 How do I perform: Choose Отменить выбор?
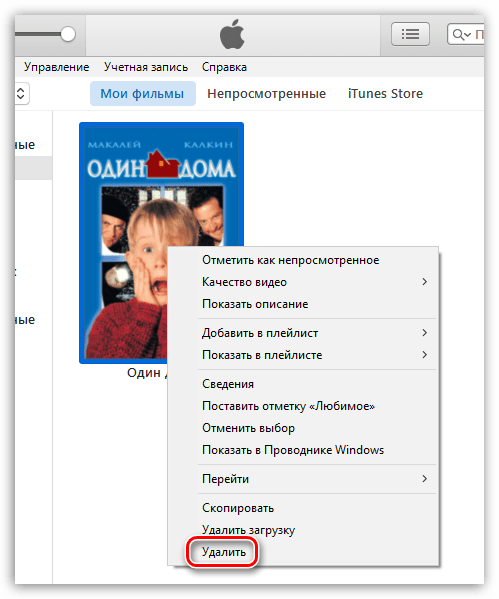303,428
